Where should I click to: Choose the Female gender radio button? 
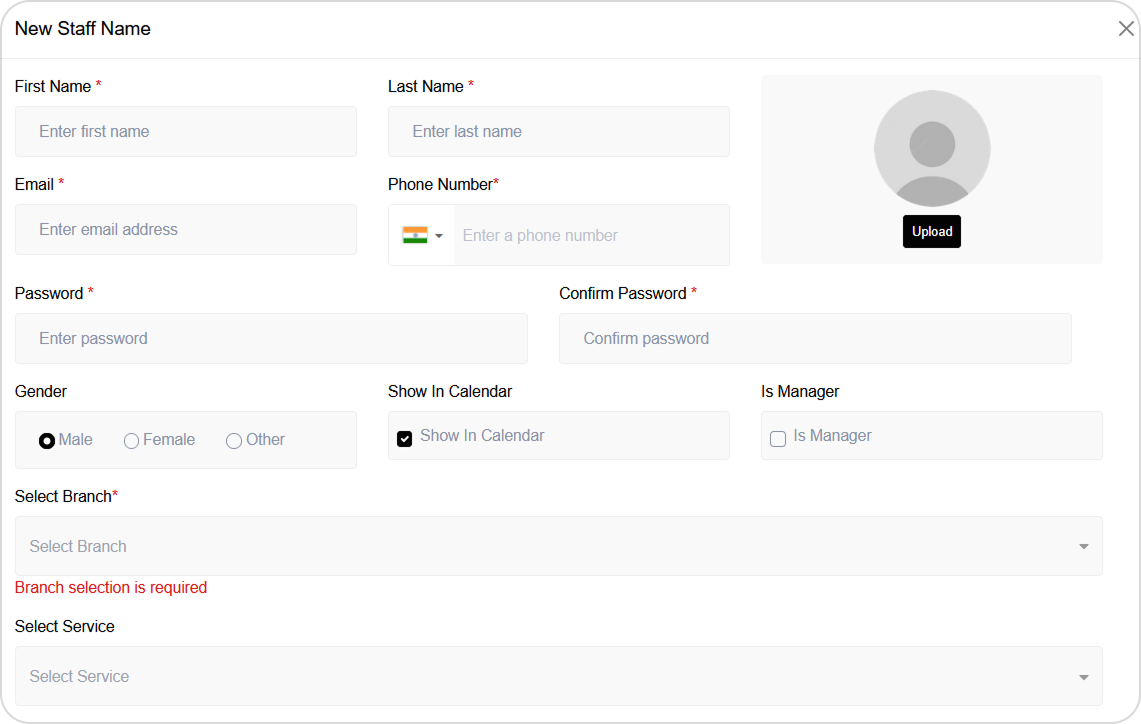(x=131, y=441)
